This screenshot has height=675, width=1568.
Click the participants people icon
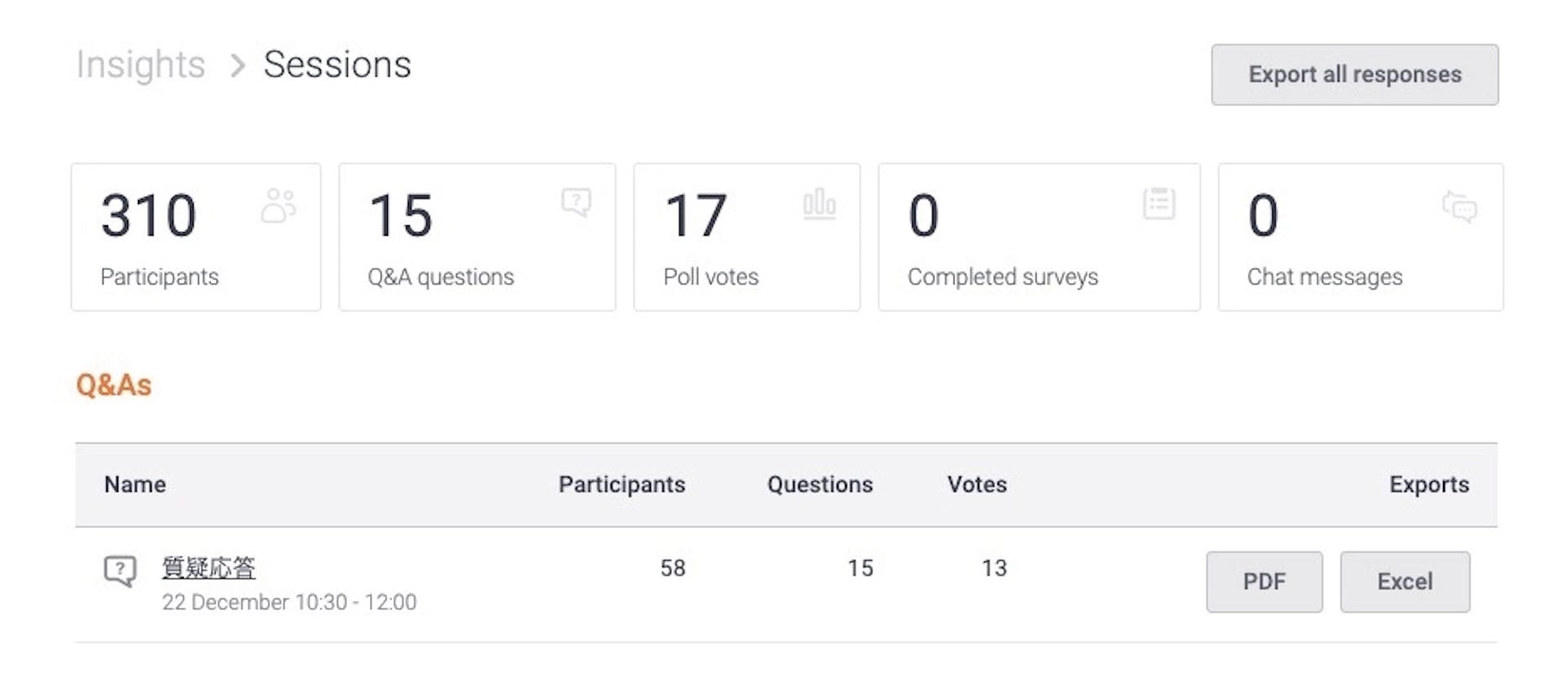(278, 205)
